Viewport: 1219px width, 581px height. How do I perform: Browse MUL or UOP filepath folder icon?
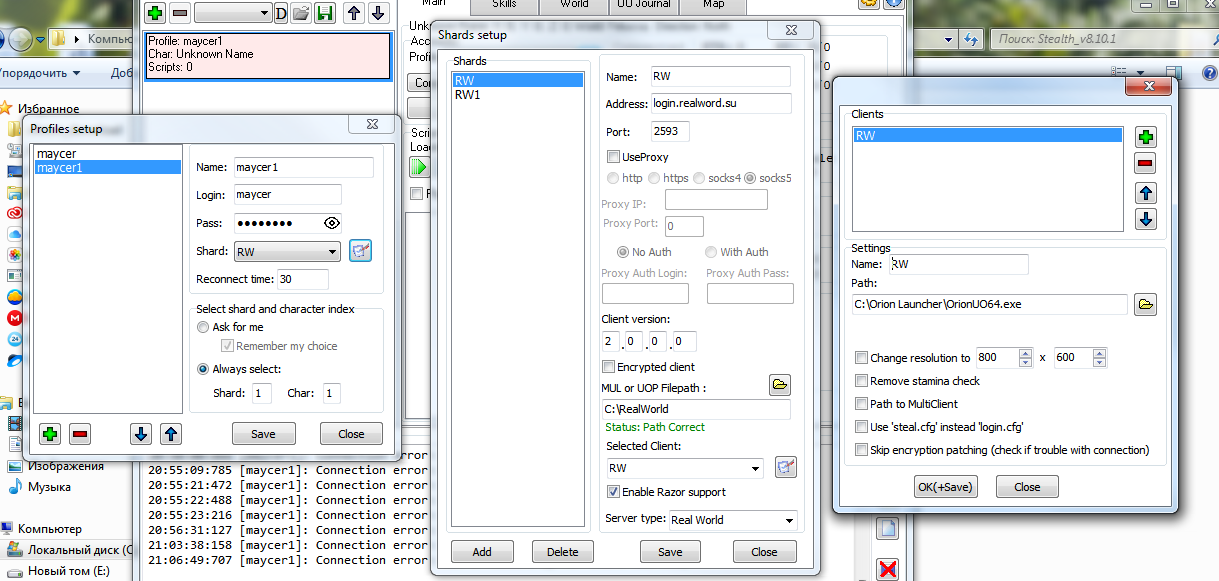(780, 385)
